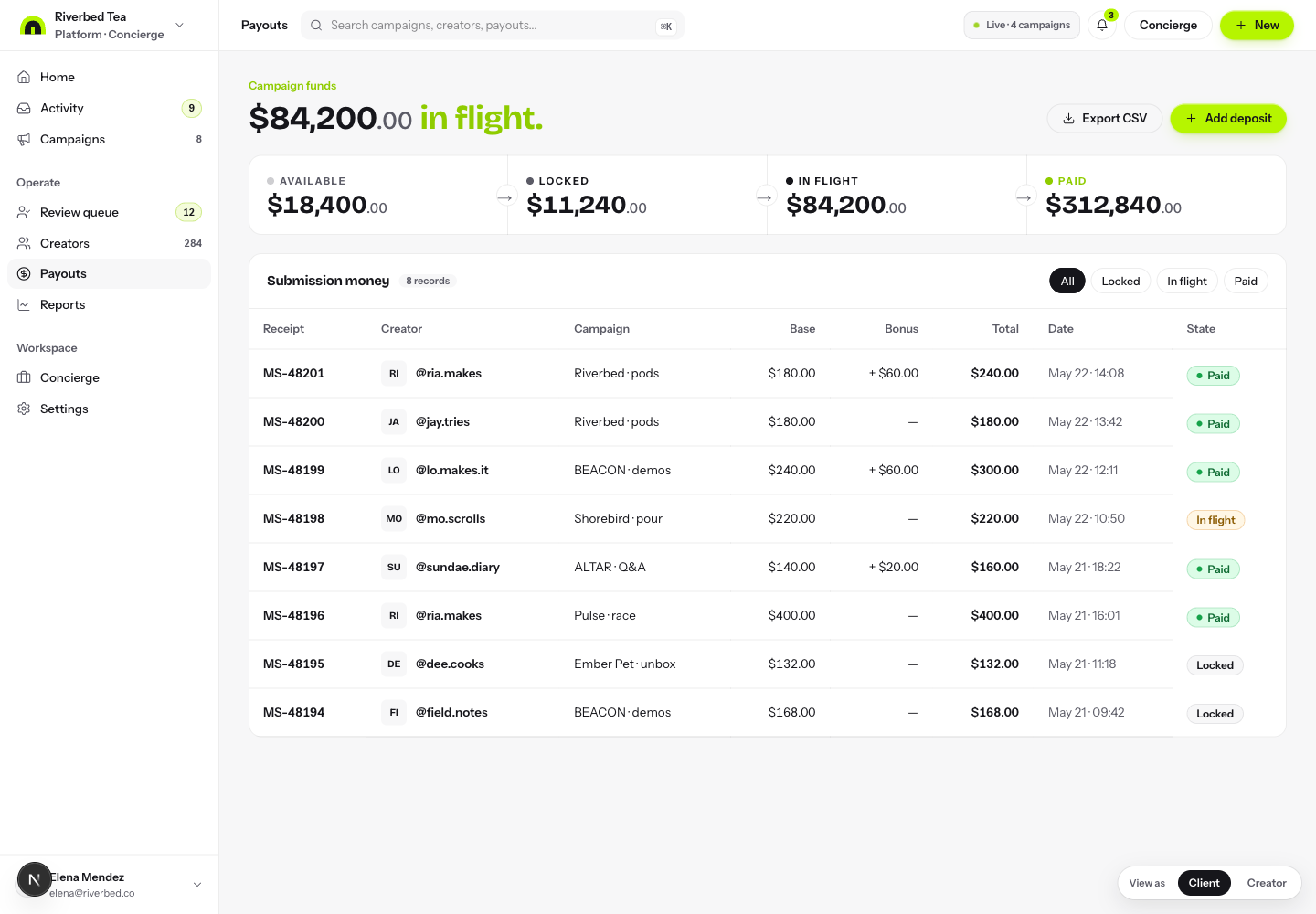This screenshot has width=1316, height=914.
Task: Click the Locked badge for MS-48195
Action: (x=1215, y=665)
